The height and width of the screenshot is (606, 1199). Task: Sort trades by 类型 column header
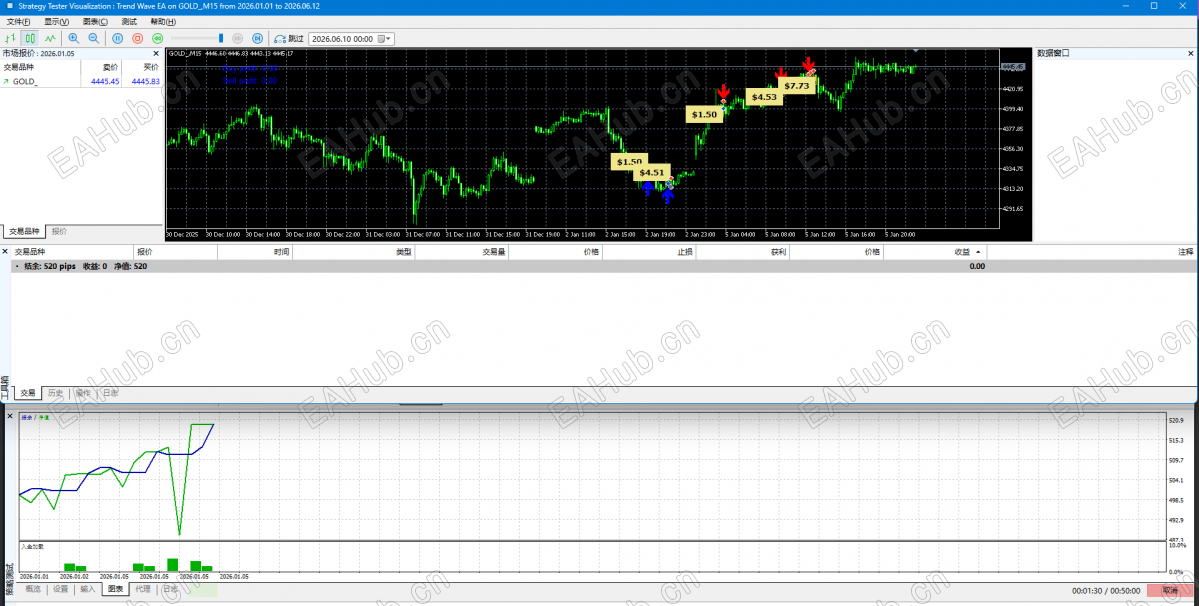[353, 251]
